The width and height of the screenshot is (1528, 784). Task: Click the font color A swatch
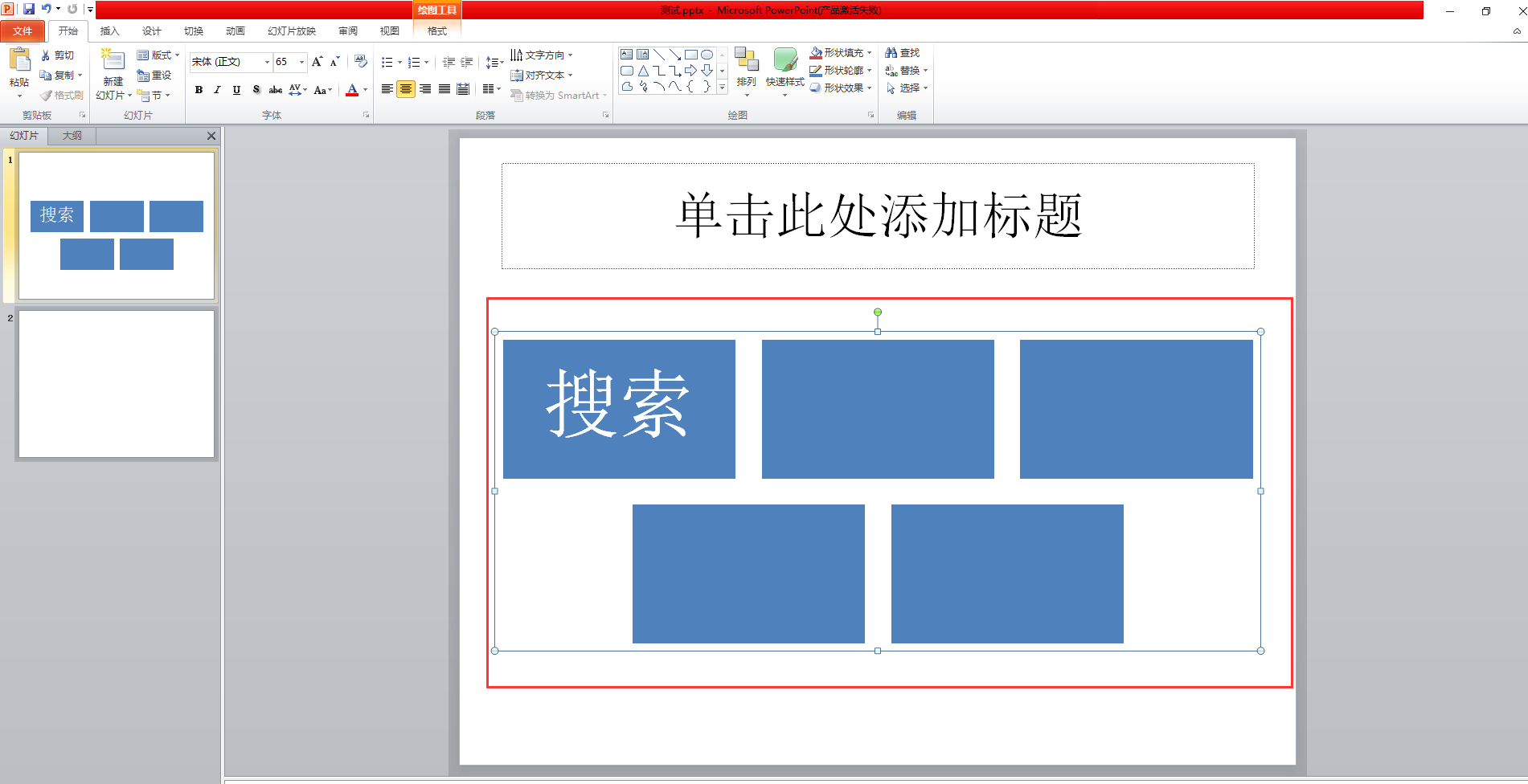[352, 90]
